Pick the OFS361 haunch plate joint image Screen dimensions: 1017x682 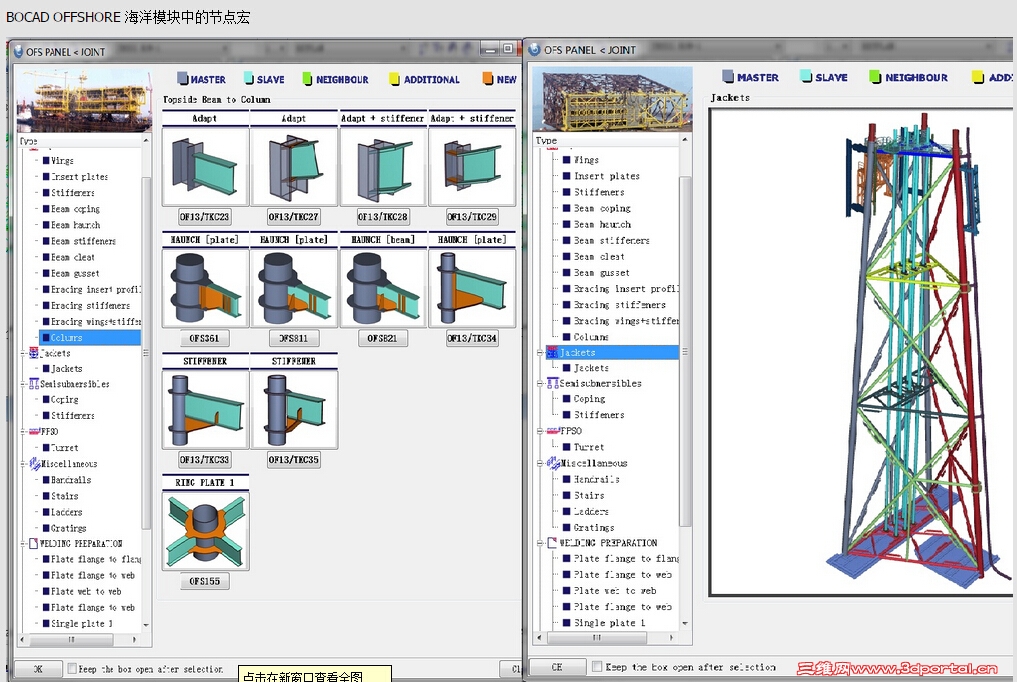(x=205, y=288)
